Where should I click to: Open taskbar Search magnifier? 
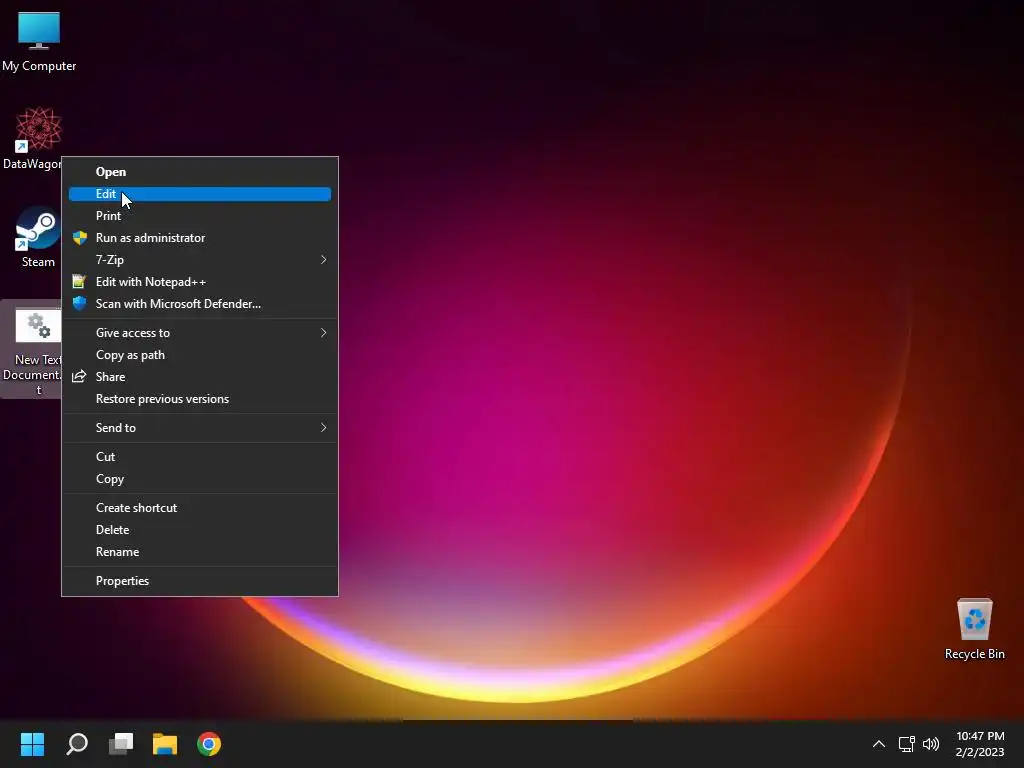click(x=77, y=744)
